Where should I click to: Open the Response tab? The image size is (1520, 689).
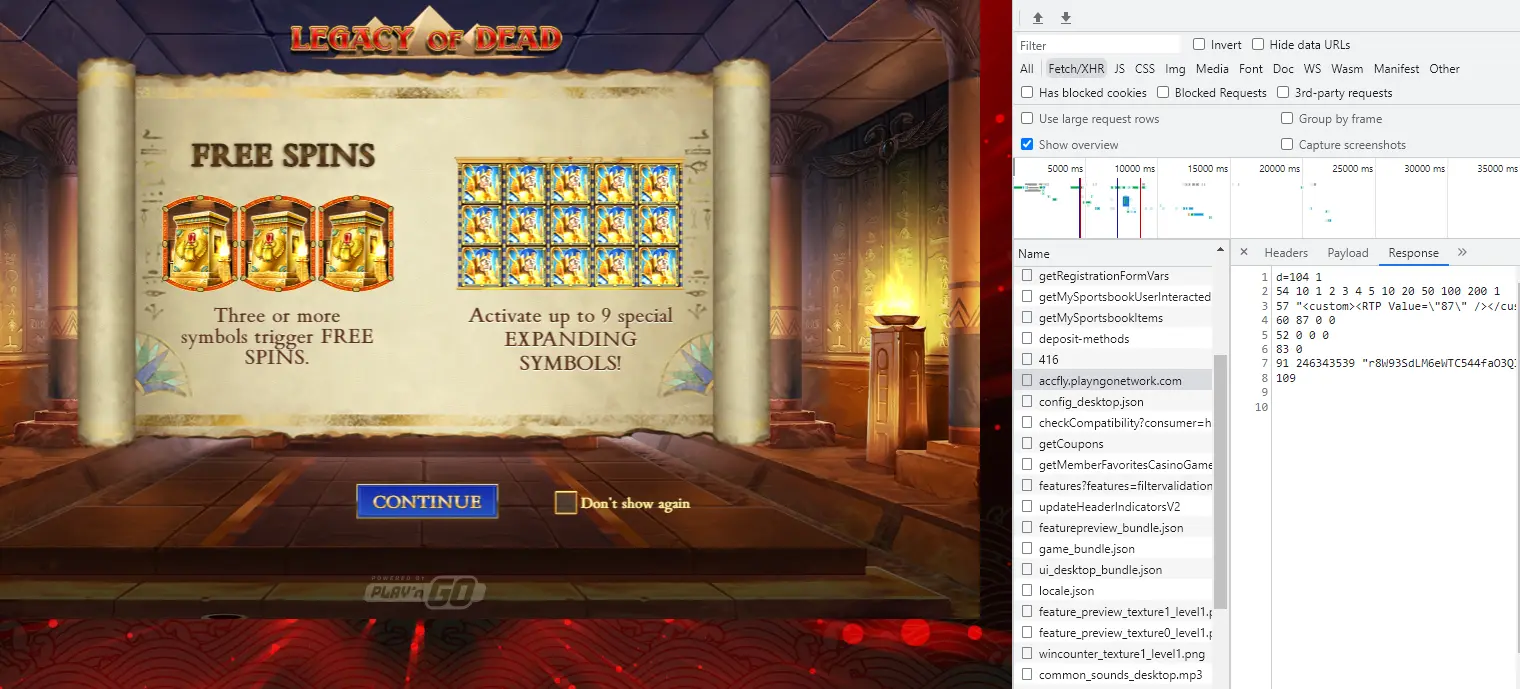click(x=1413, y=253)
